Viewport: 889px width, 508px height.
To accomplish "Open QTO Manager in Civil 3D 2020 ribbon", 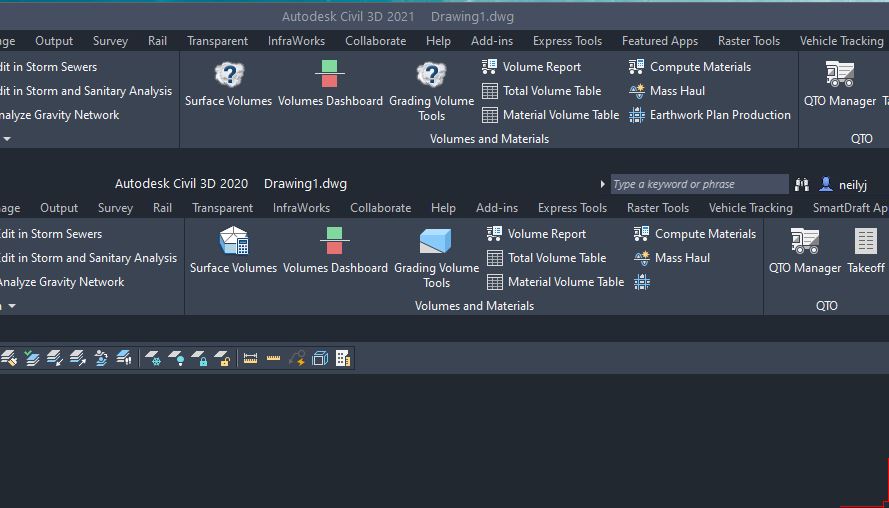I will pos(805,251).
